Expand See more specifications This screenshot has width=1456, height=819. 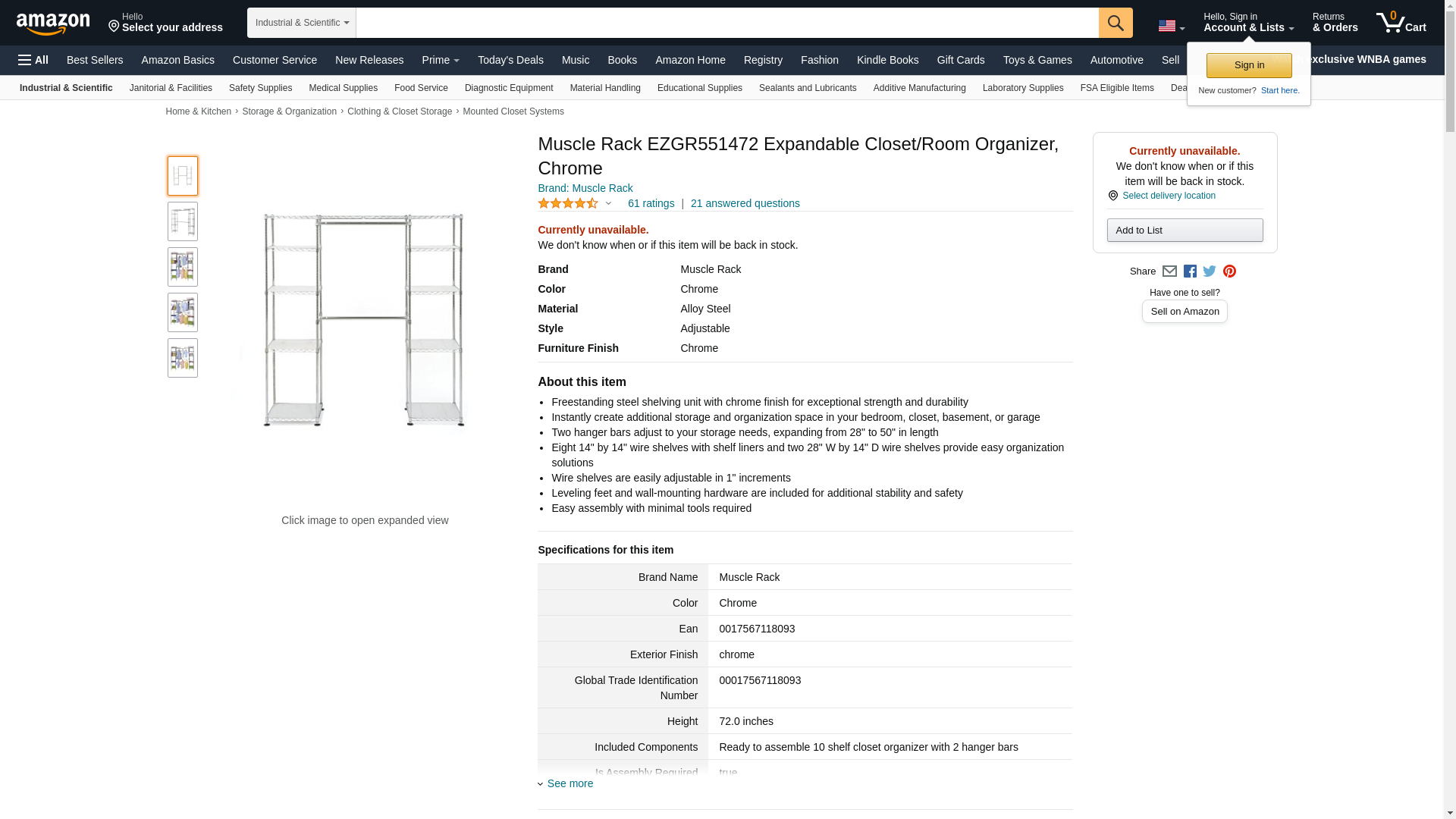[570, 783]
